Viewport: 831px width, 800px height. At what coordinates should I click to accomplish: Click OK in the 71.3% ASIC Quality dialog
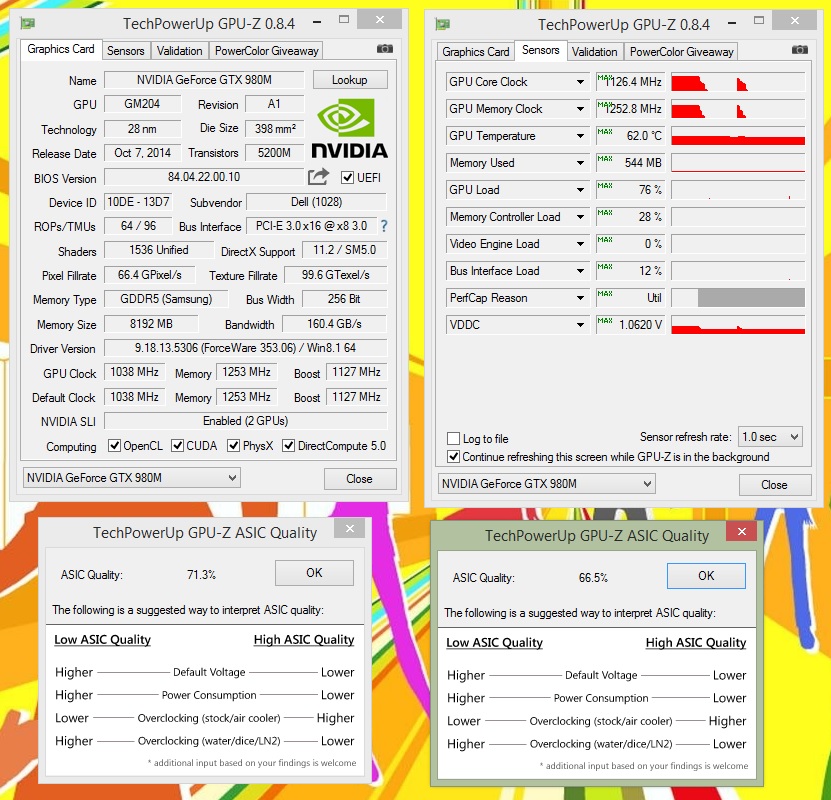(x=314, y=573)
